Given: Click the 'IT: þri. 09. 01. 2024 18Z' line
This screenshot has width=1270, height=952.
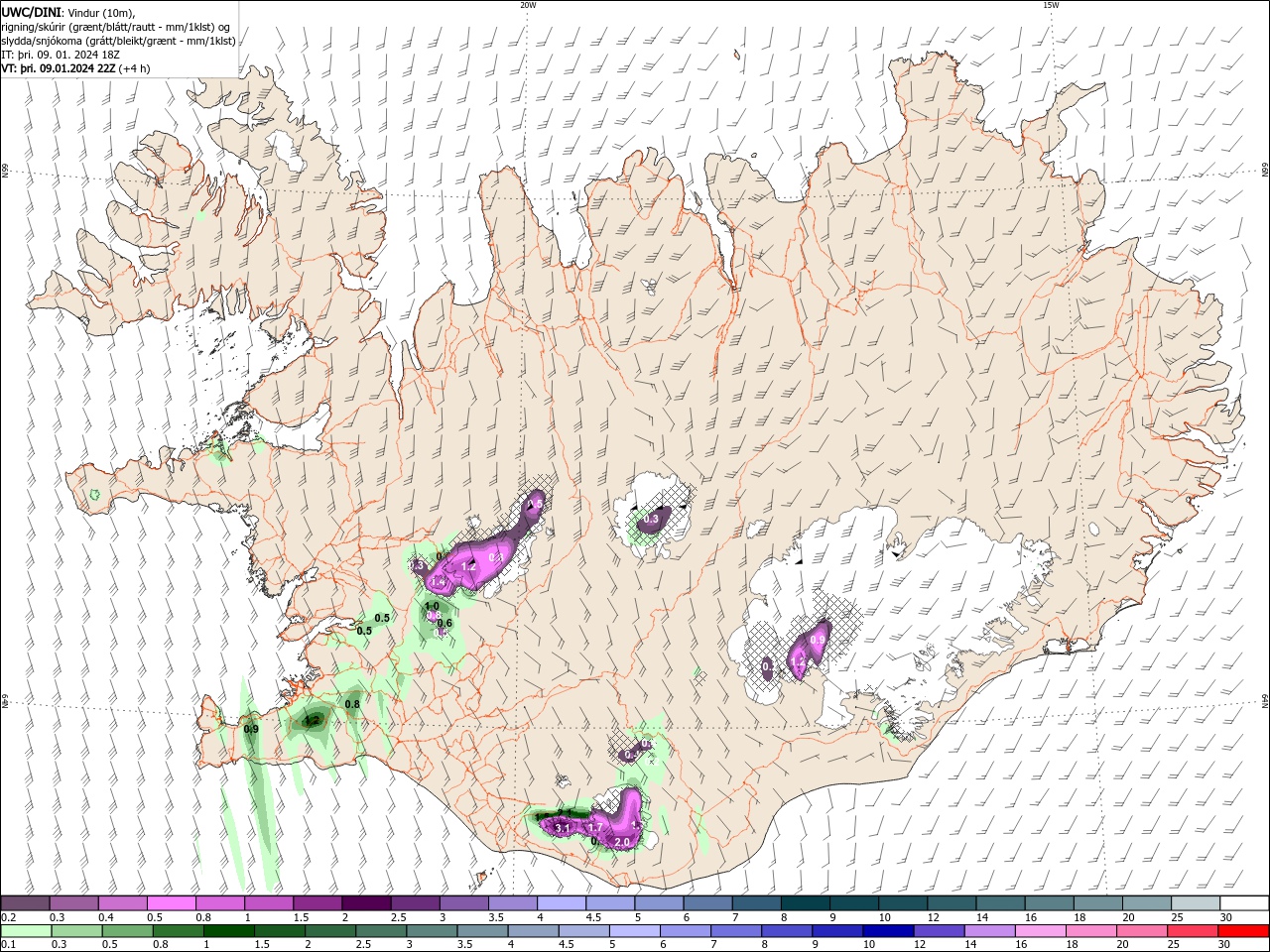Looking at the screenshot, I should [62, 55].
